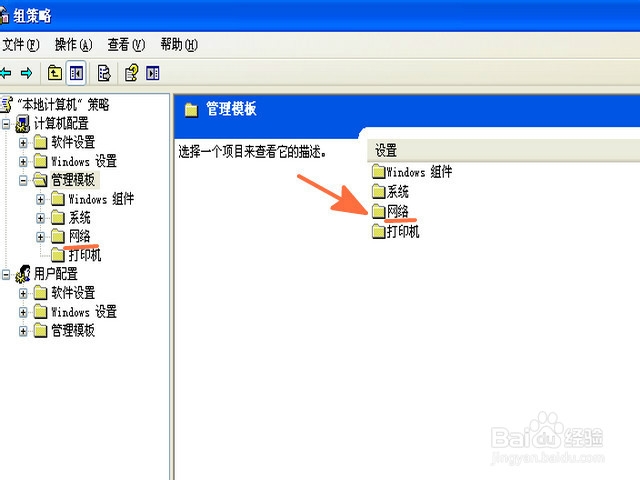640x480 pixels.
Task: Select Windows 设置 label under 计算机配置
Action: click(84, 161)
